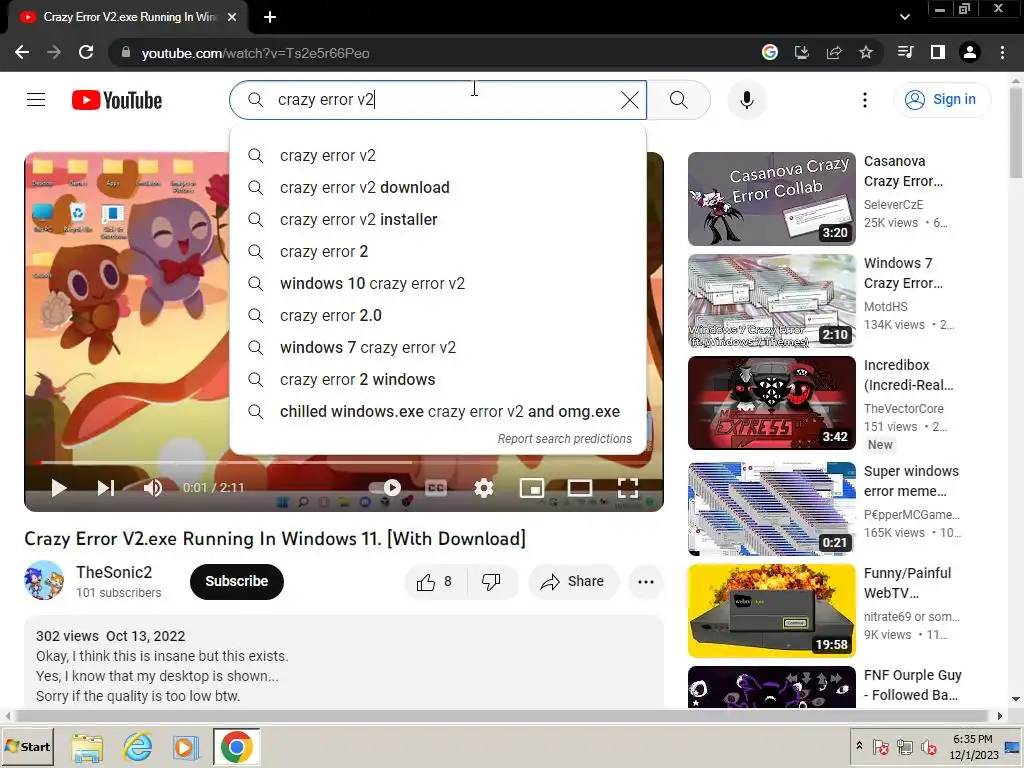The height and width of the screenshot is (768, 1024).
Task: Go to the YouTube home logo
Action: [117, 100]
